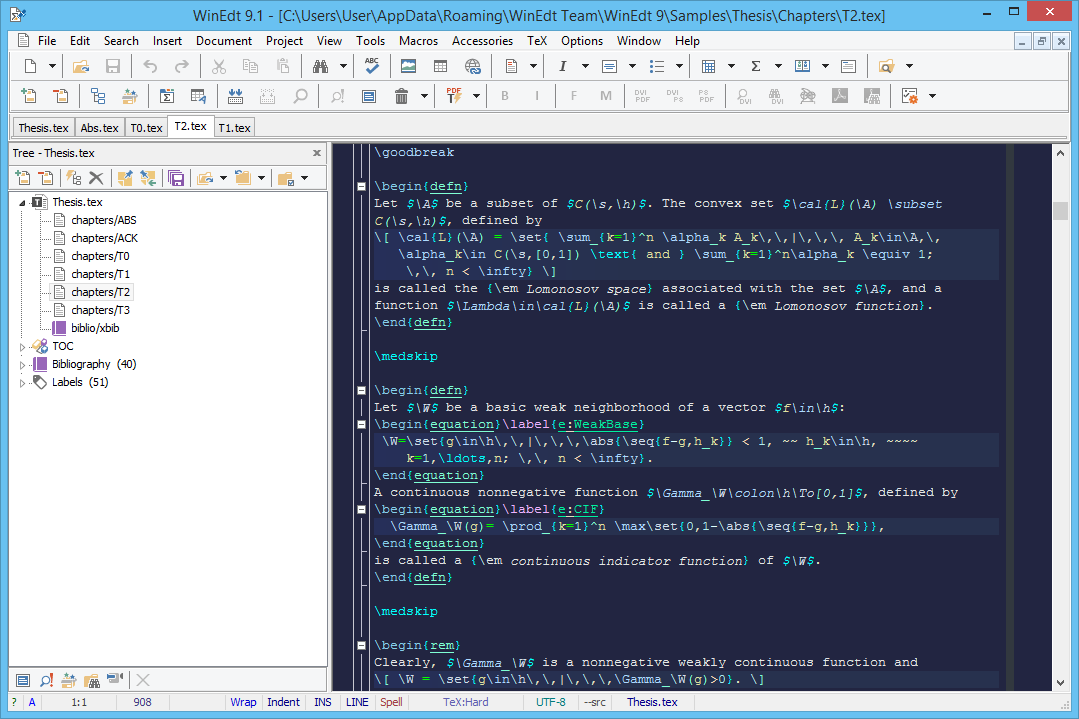Click UTF-8 encoding in the status bar
The width and height of the screenshot is (1079, 719).
(551, 701)
